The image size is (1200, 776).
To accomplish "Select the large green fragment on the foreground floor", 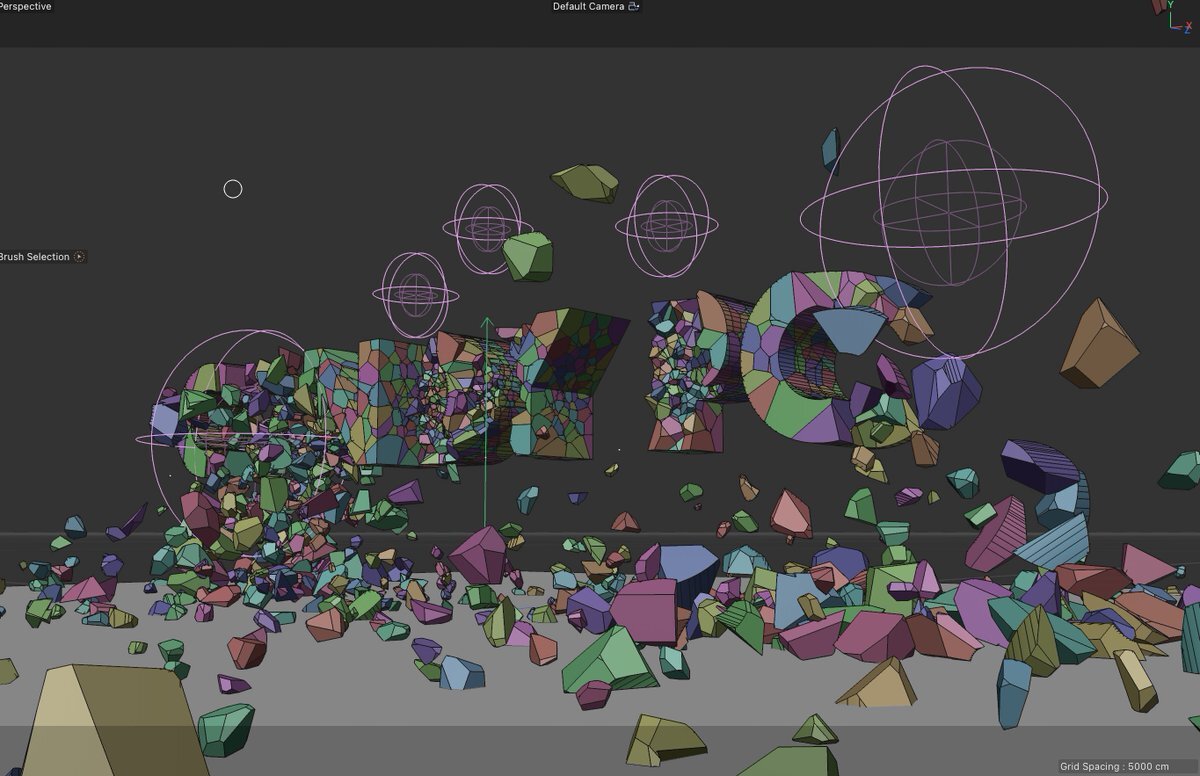I will click(x=608, y=660).
